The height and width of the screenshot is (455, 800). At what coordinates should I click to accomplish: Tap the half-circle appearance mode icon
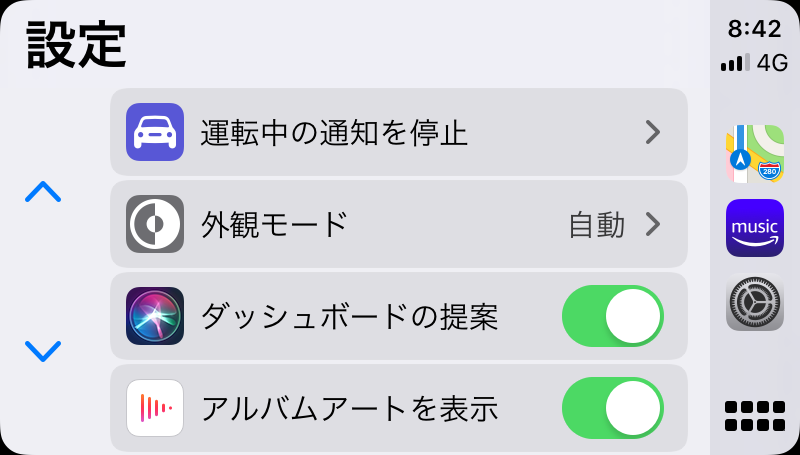155,224
